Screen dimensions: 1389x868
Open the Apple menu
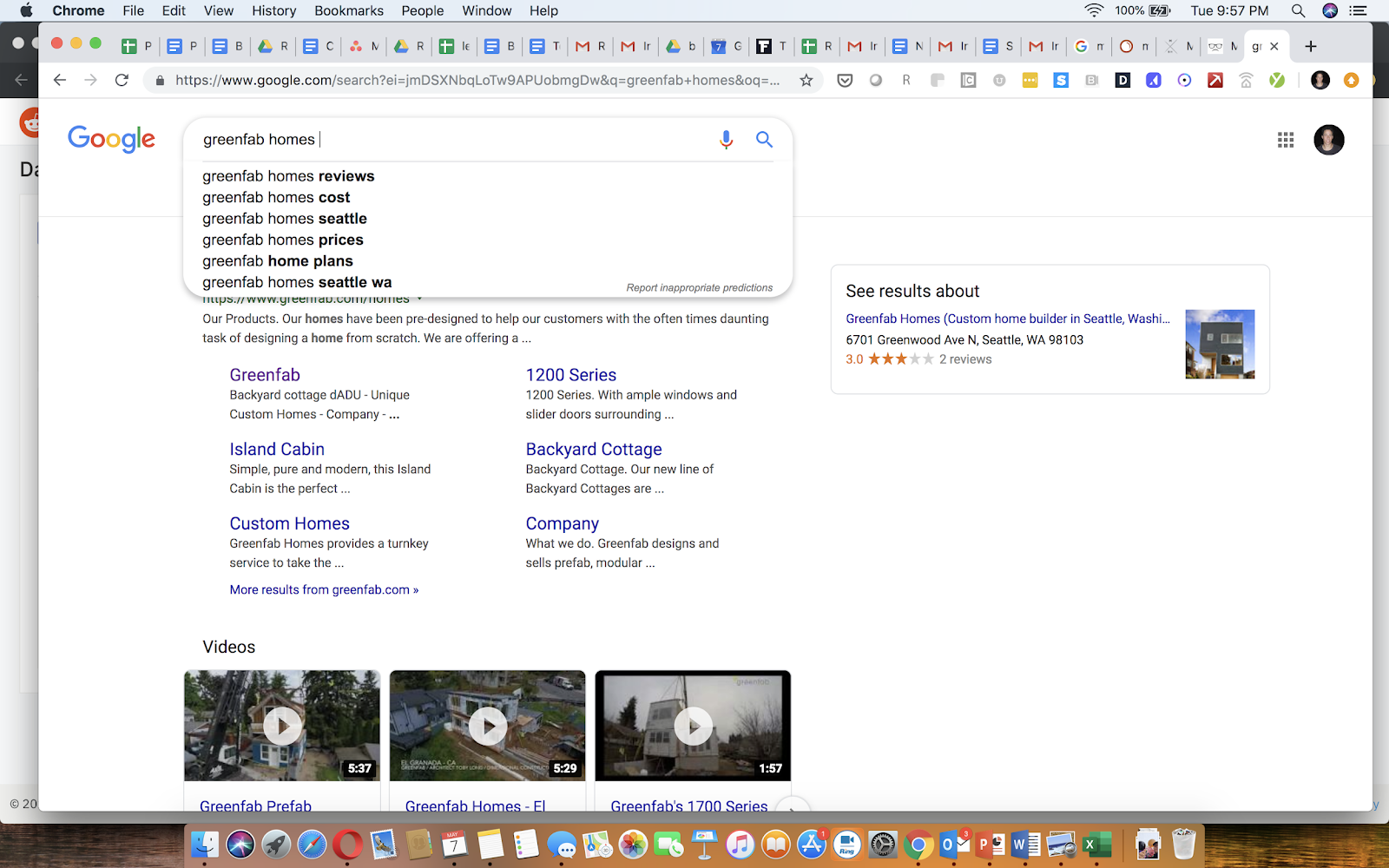click(x=26, y=10)
